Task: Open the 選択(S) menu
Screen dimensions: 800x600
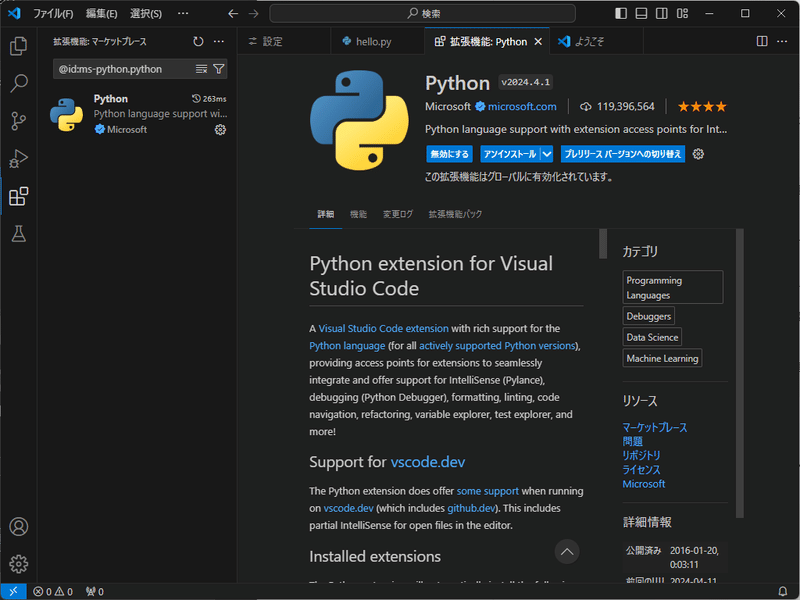Action: point(146,14)
